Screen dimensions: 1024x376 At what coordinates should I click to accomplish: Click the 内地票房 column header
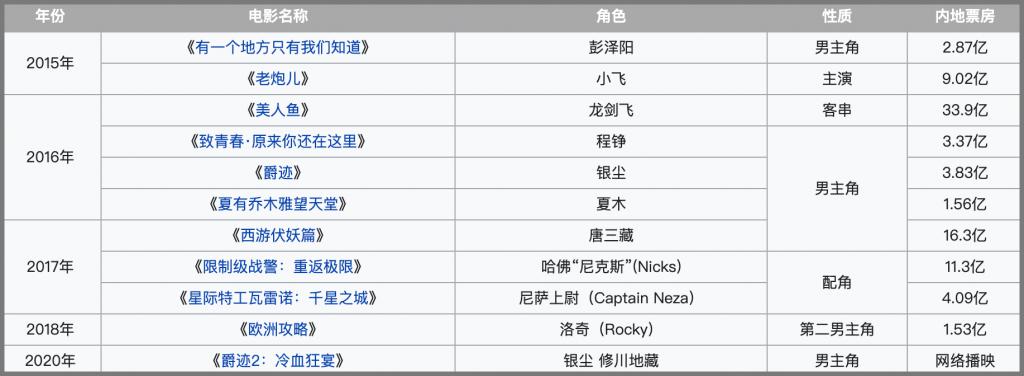coord(965,18)
